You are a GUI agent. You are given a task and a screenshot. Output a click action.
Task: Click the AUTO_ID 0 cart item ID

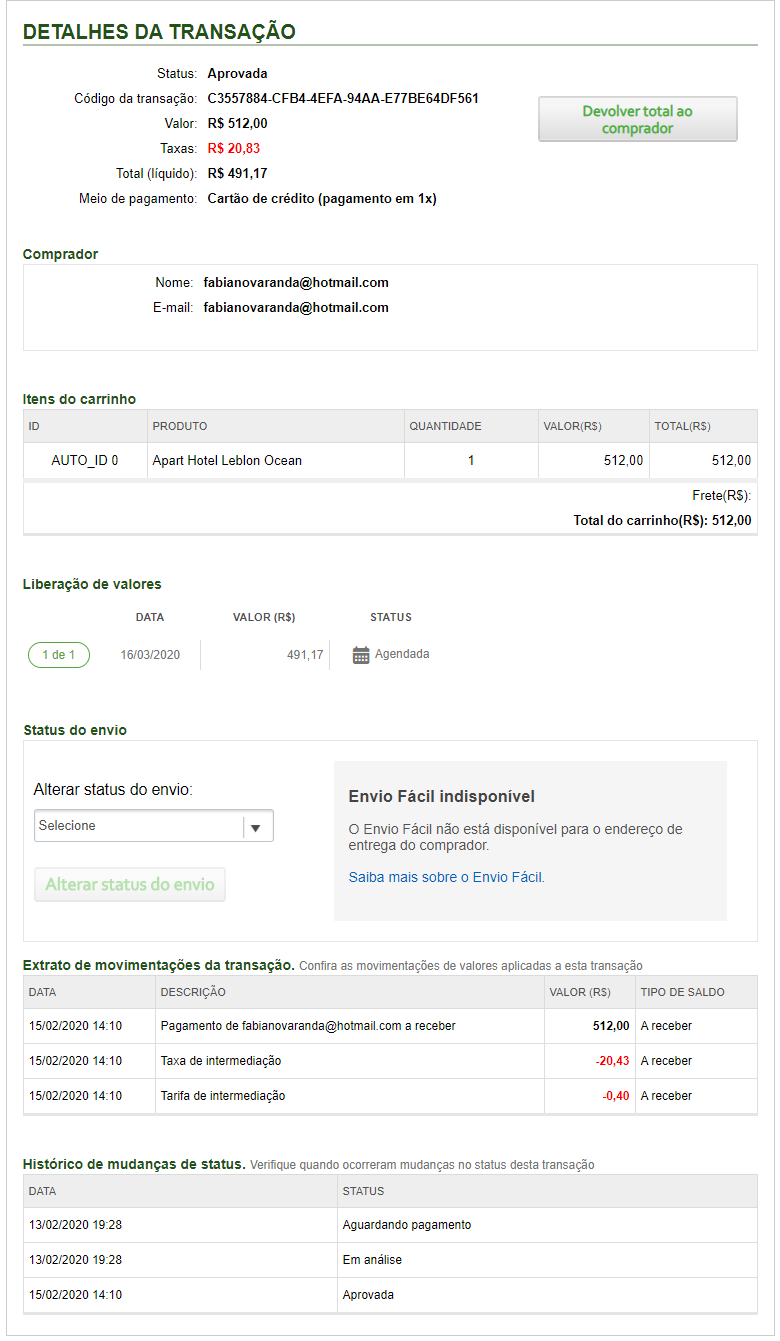click(x=85, y=461)
